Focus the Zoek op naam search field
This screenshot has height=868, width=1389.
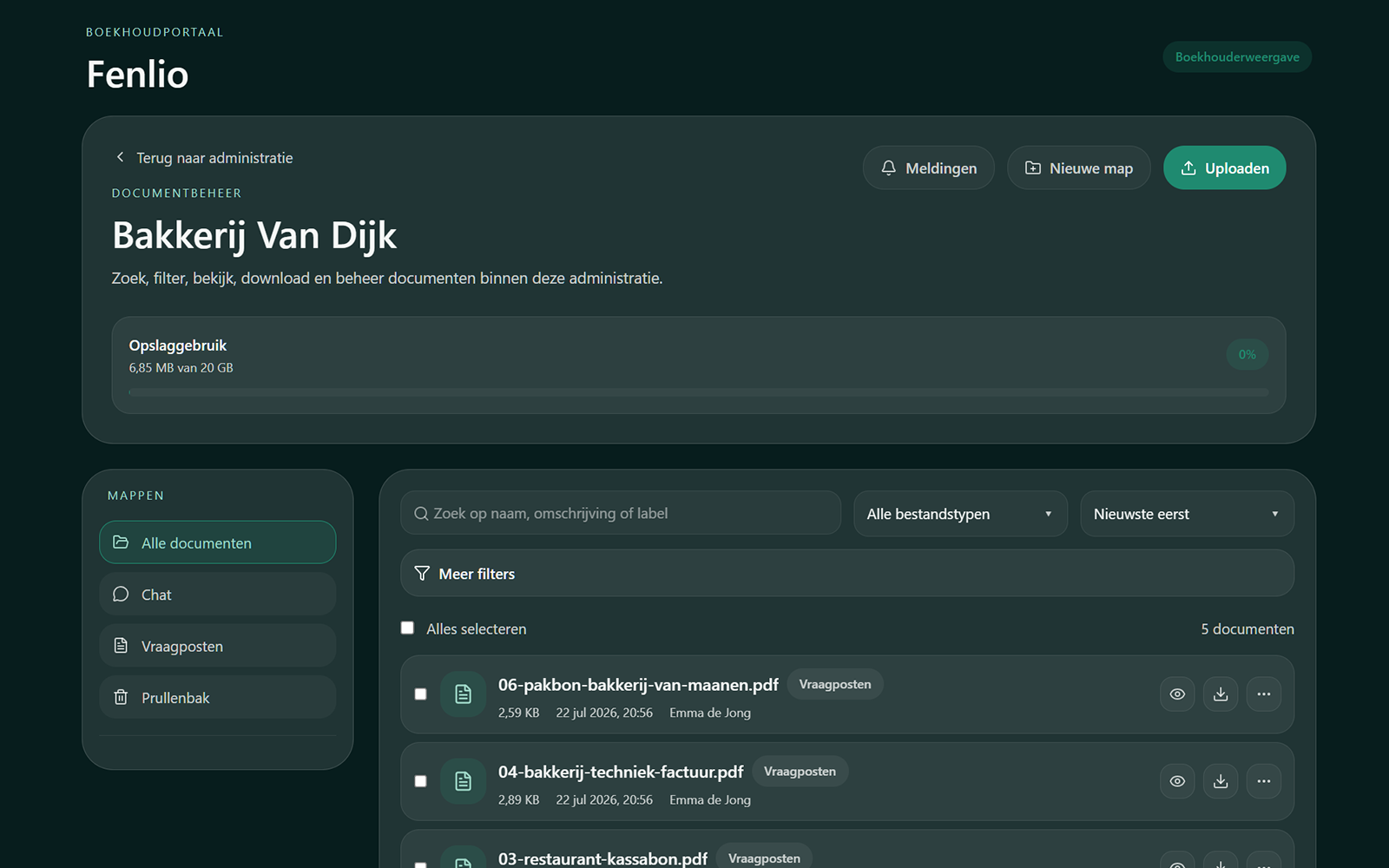tap(621, 514)
